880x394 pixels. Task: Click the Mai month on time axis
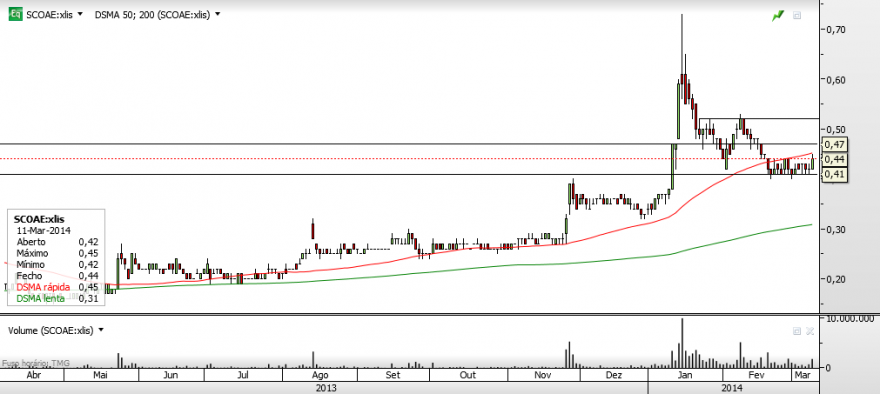pos(101,375)
